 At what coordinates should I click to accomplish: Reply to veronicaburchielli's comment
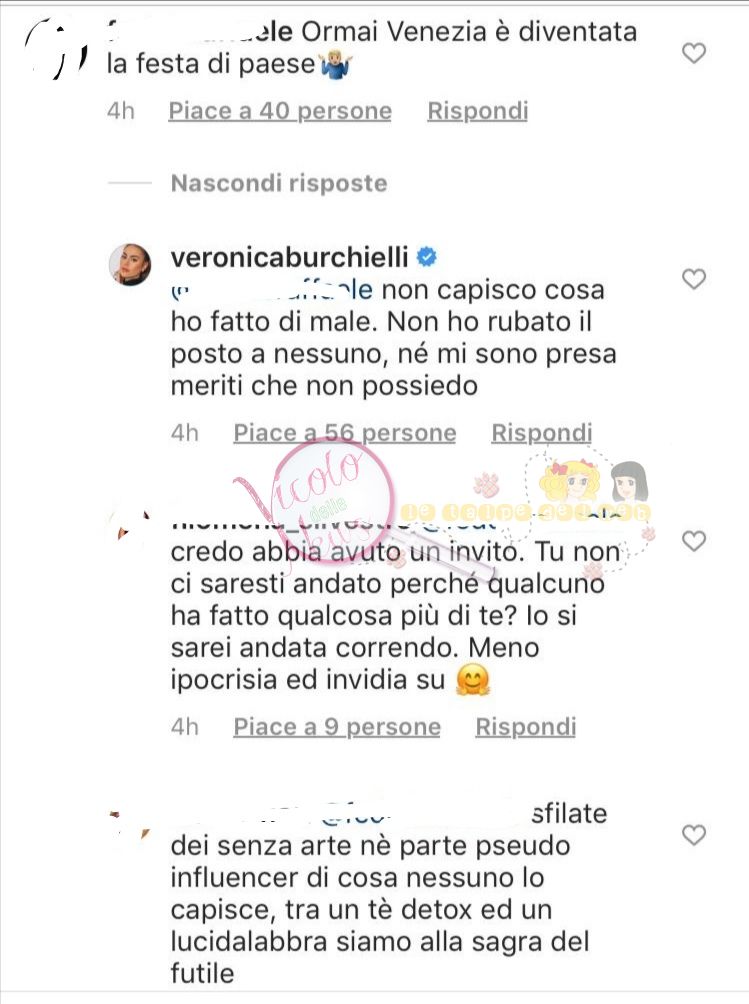[542, 433]
